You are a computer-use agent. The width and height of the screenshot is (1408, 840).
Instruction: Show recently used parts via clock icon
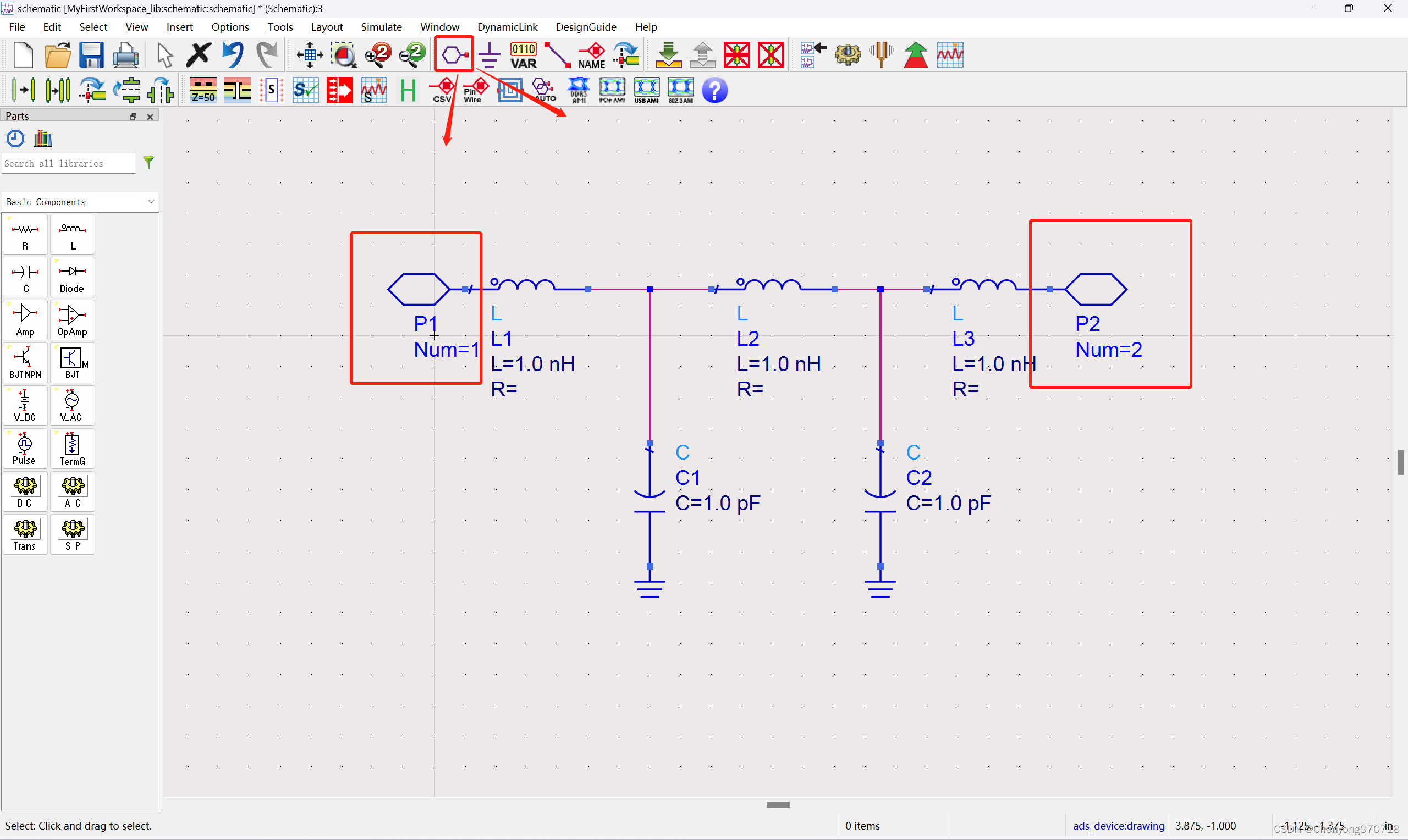[x=15, y=137]
